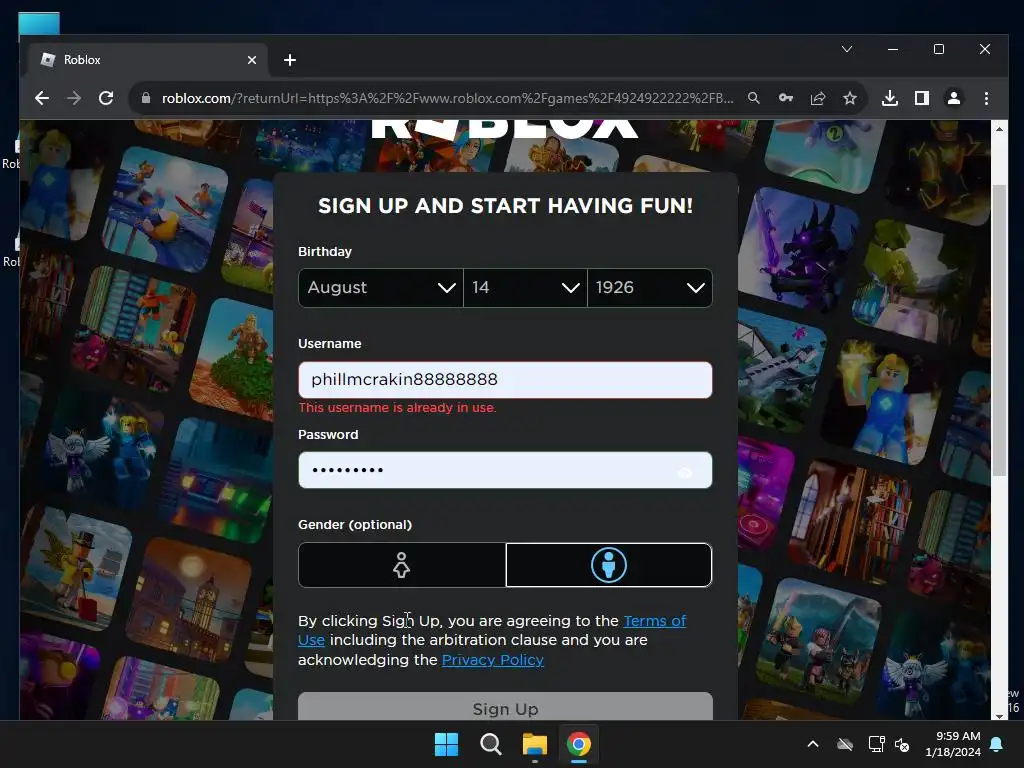Image resolution: width=1024 pixels, height=768 pixels.
Task: Open Chrome three-dot menu
Action: click(986, 98)
